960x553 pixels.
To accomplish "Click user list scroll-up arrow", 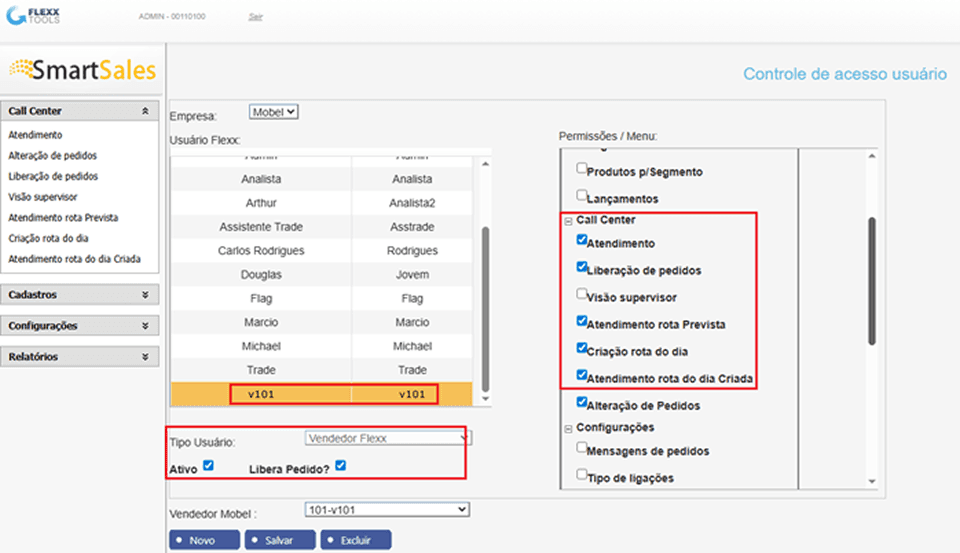I will [x=486, y=164].
